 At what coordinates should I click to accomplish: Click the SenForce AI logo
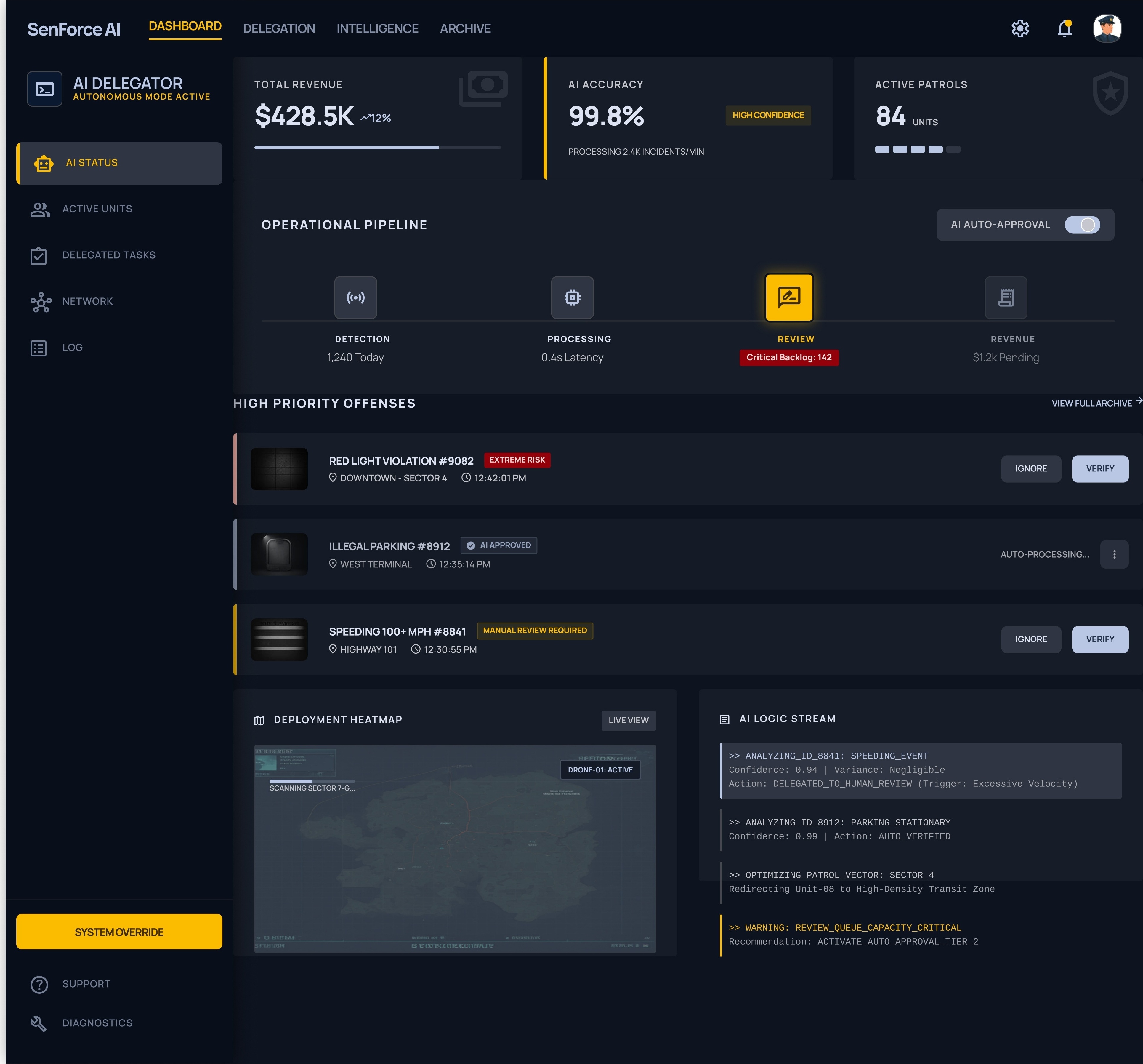[73, 29]
